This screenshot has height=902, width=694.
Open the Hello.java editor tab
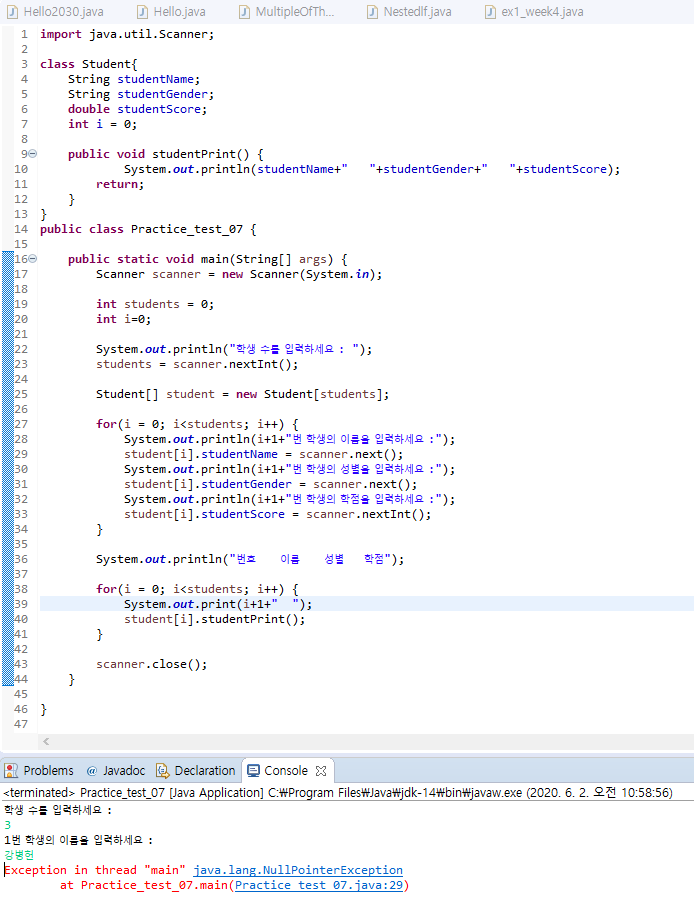click(179, 12)
